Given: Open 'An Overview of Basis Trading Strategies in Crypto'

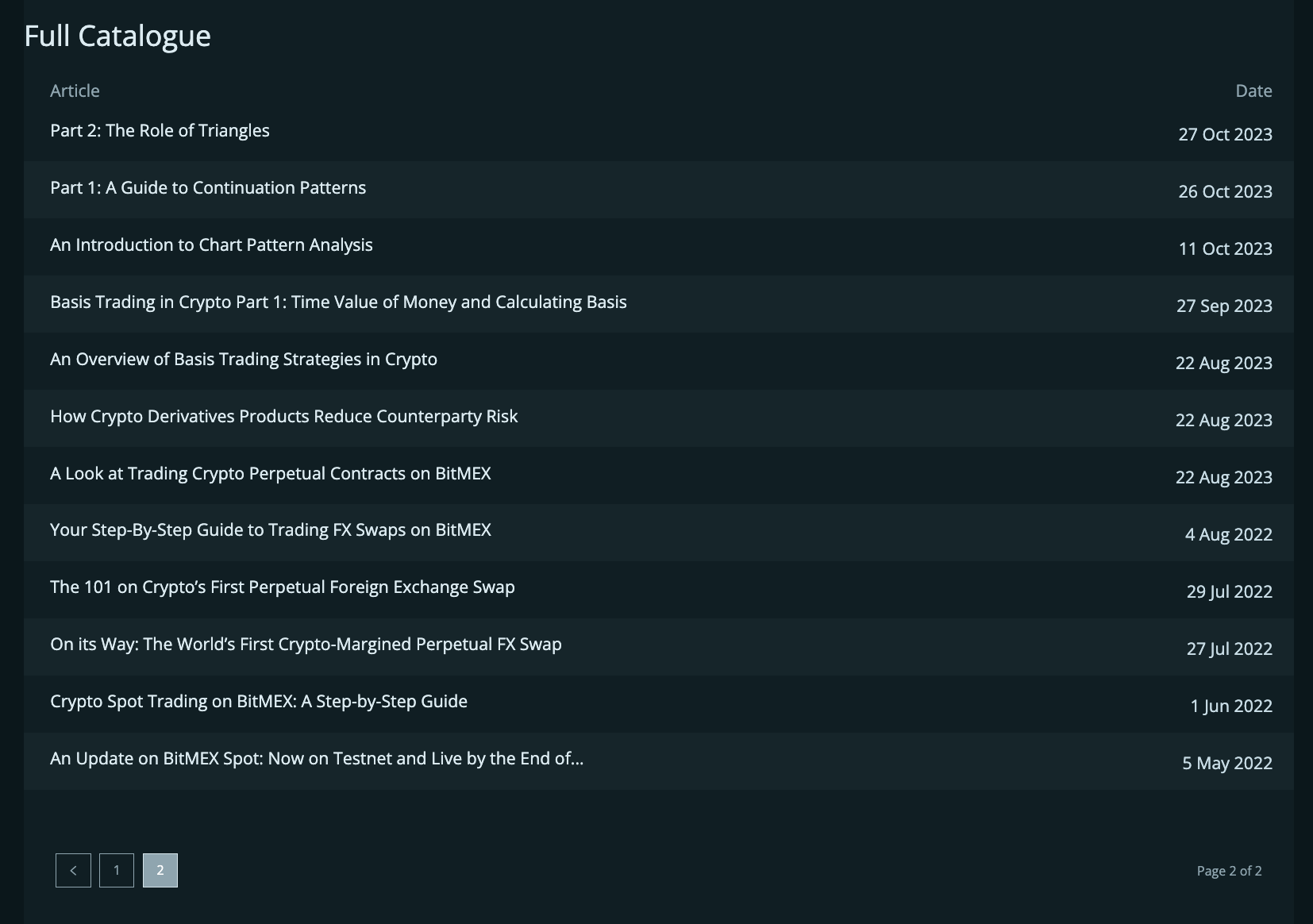Looking at the screenshot, I should coord(244,359).
